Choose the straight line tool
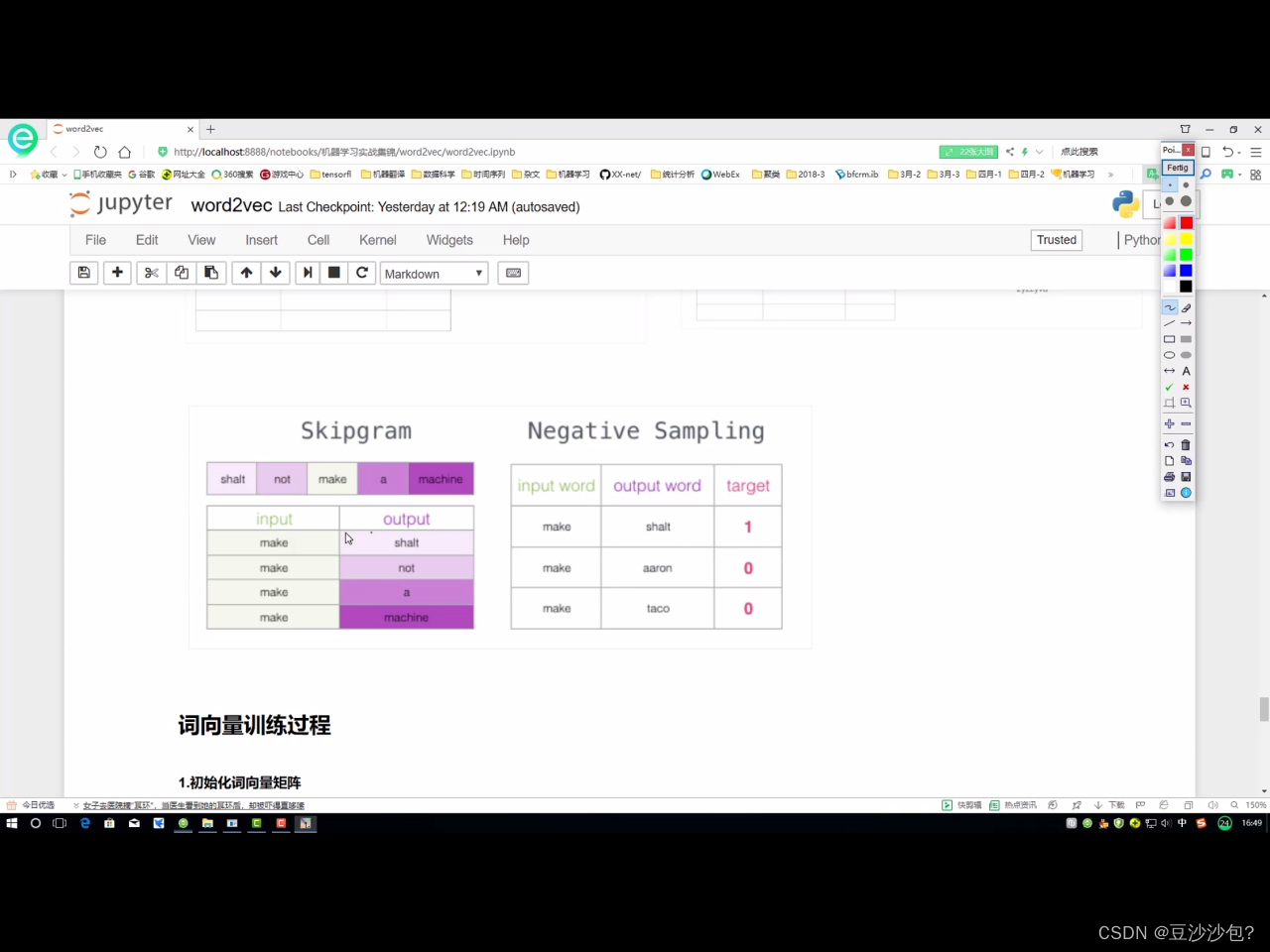1270x952 pixels. (x=1170, y=323)
